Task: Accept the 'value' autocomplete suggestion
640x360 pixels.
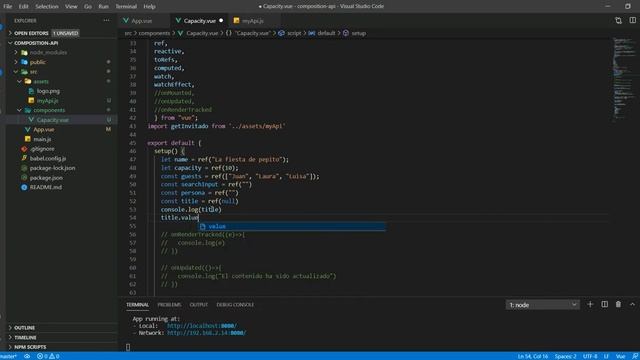Action: pos(292,226)
